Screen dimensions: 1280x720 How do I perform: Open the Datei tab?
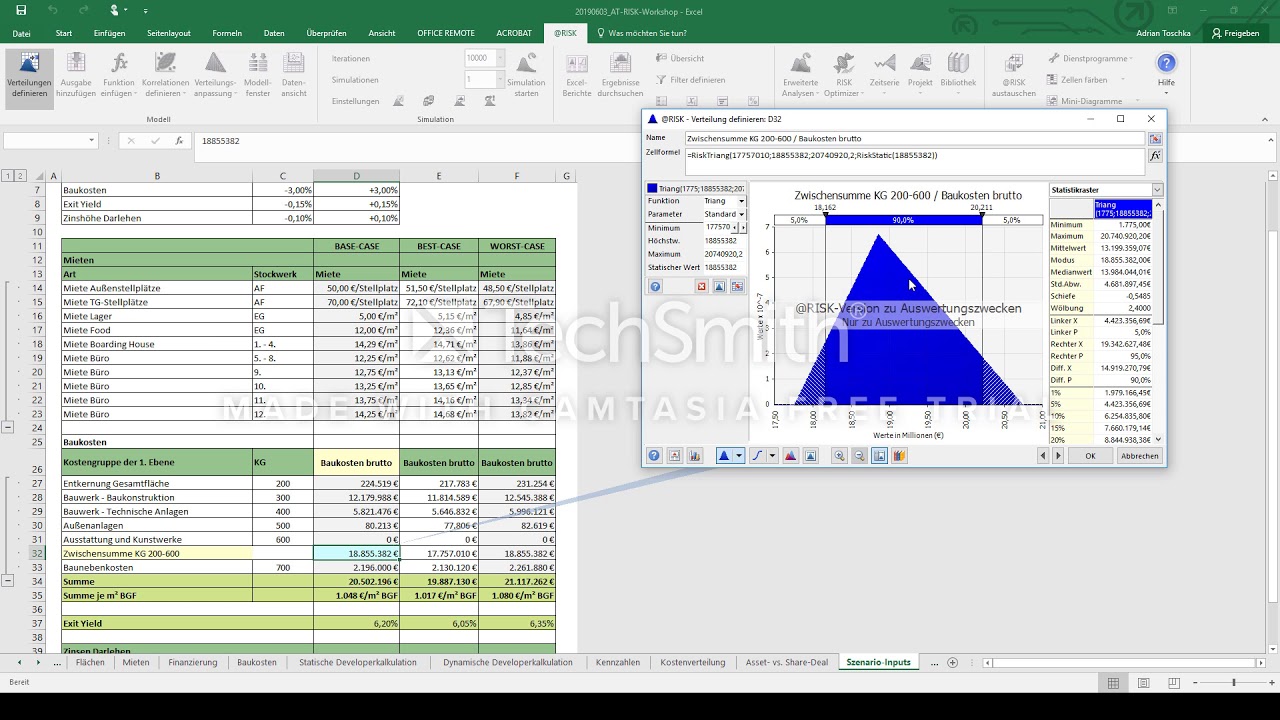click(x=21, y=33)
